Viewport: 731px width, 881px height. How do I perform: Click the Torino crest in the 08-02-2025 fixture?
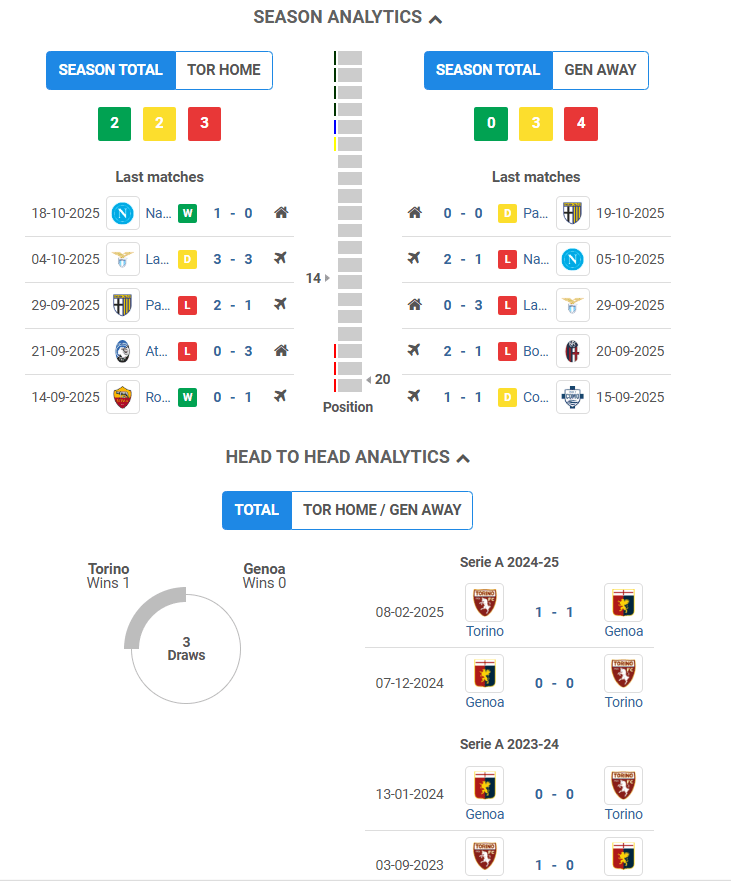485,603
